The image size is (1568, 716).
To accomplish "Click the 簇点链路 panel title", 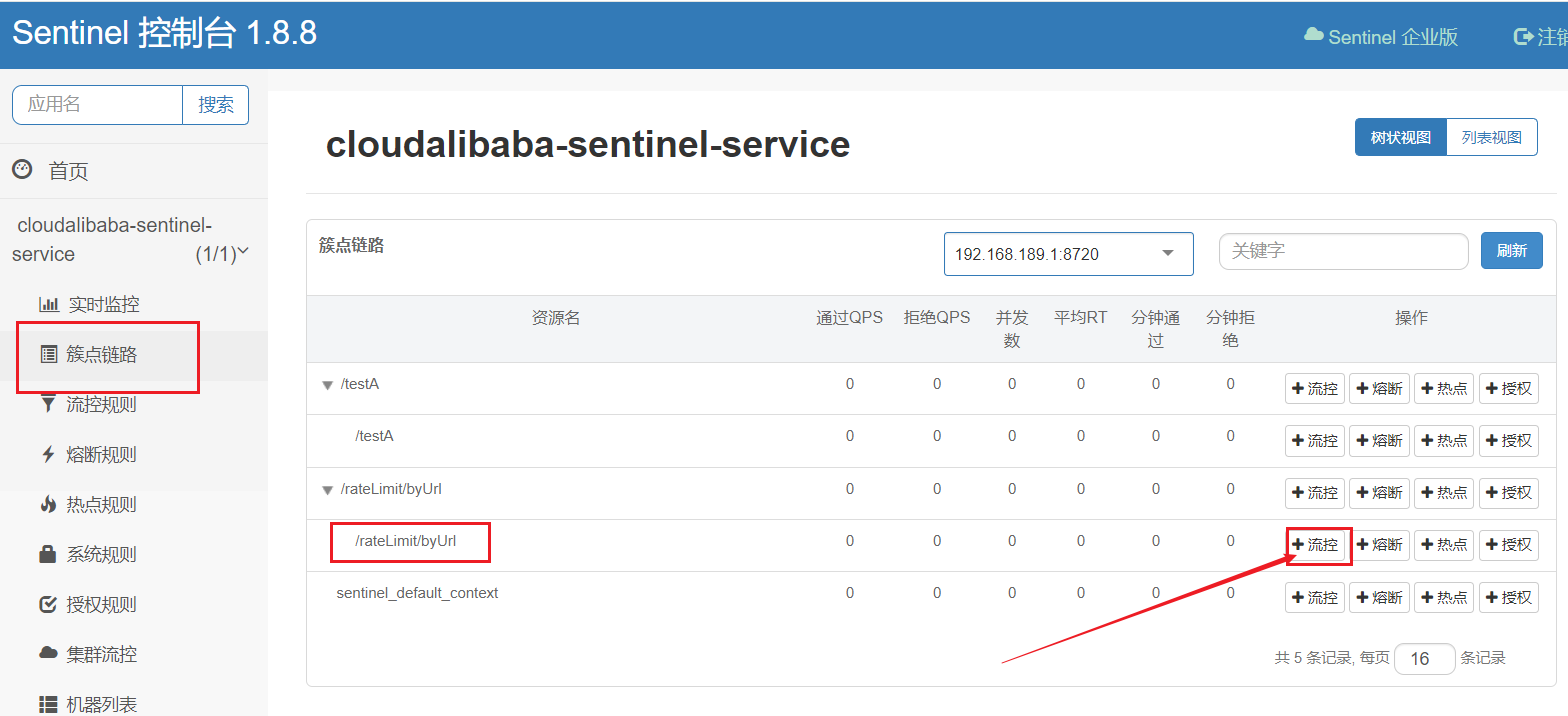I will click(351, 246).
